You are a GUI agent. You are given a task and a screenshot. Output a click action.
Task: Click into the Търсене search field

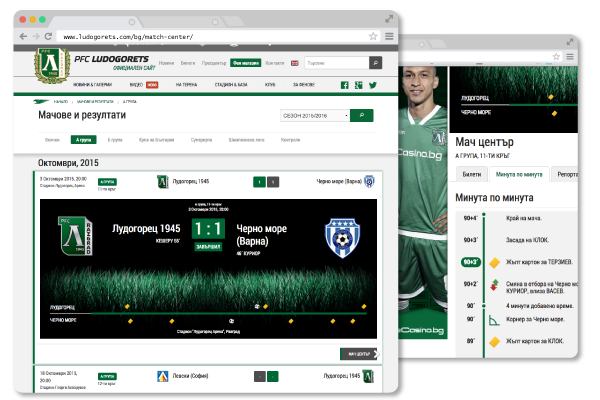point(337,63)
